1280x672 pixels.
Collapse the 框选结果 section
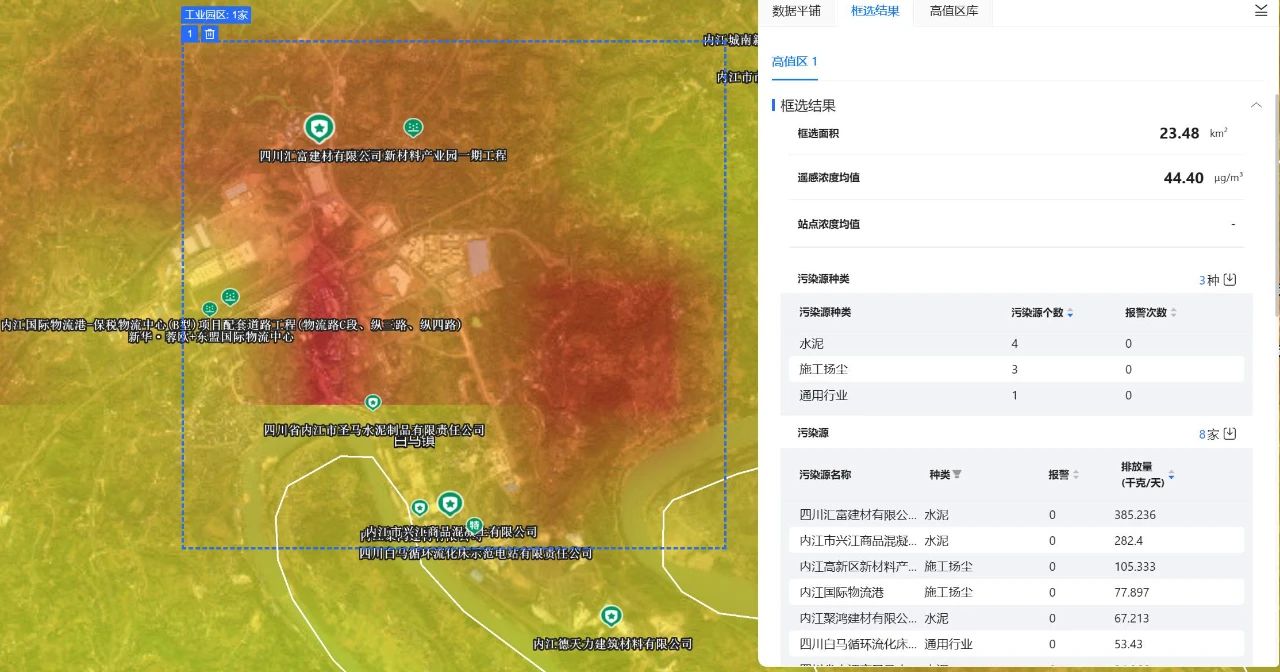pyautogui.click(x=1256, y=105)
